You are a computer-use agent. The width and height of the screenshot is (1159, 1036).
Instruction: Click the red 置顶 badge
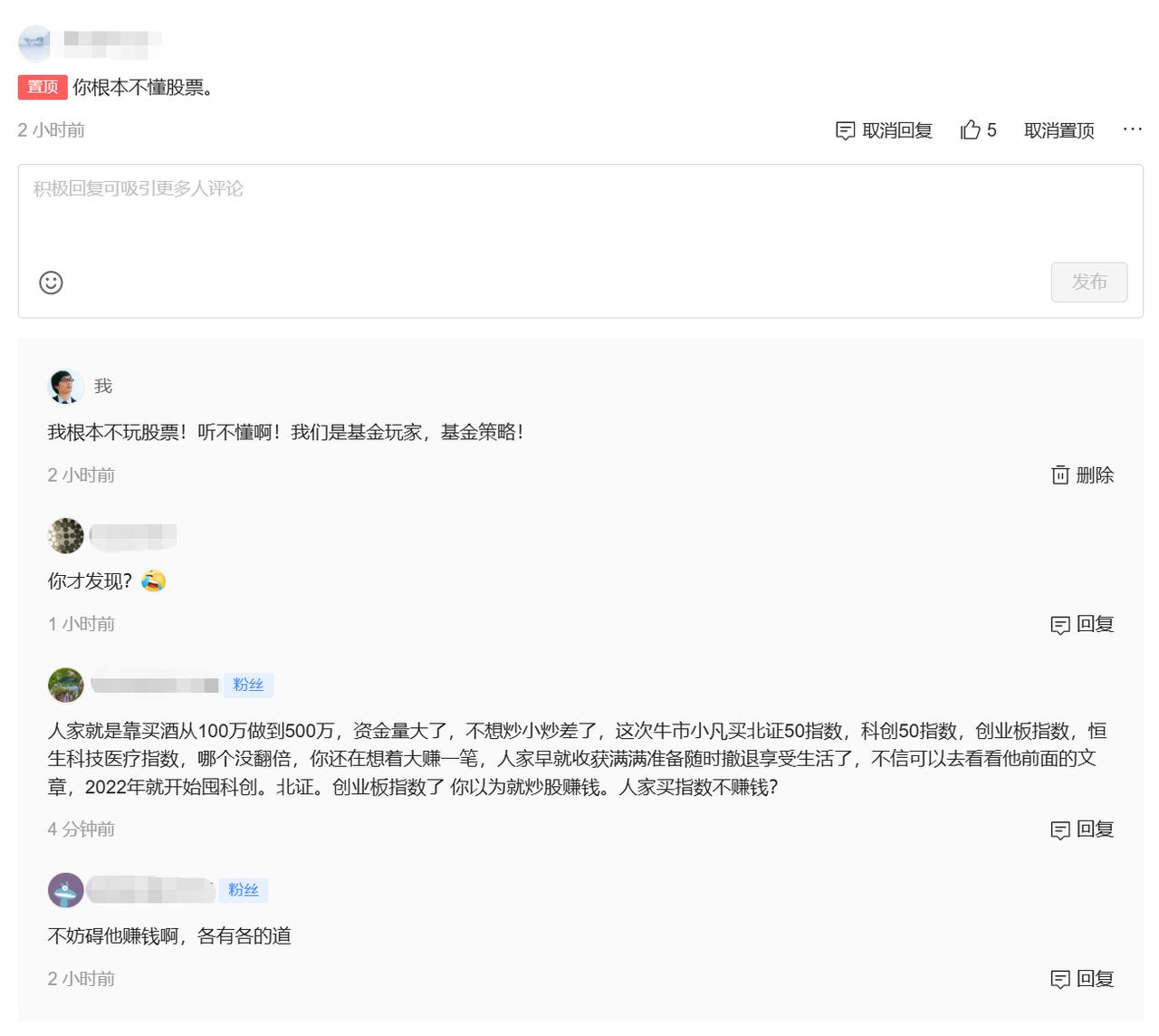pyautogui.click(x=42, y=87)
